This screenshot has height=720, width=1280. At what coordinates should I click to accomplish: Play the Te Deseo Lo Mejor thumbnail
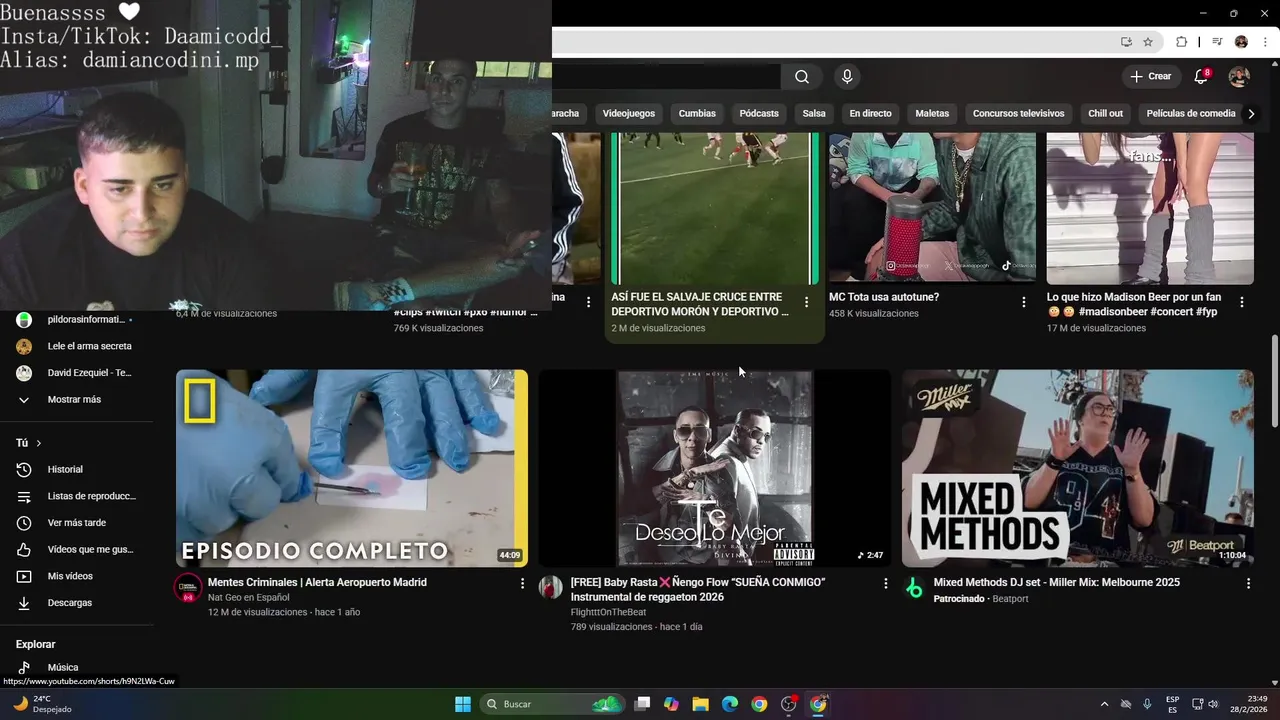715,468
